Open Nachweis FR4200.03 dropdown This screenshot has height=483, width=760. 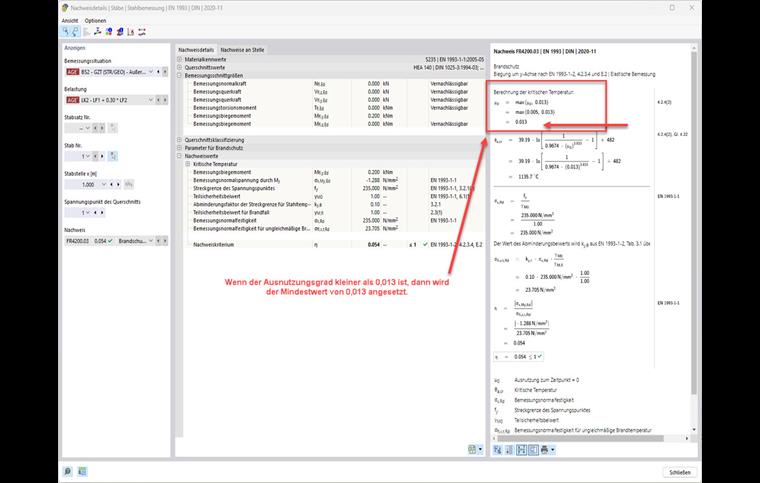[151, 241]
